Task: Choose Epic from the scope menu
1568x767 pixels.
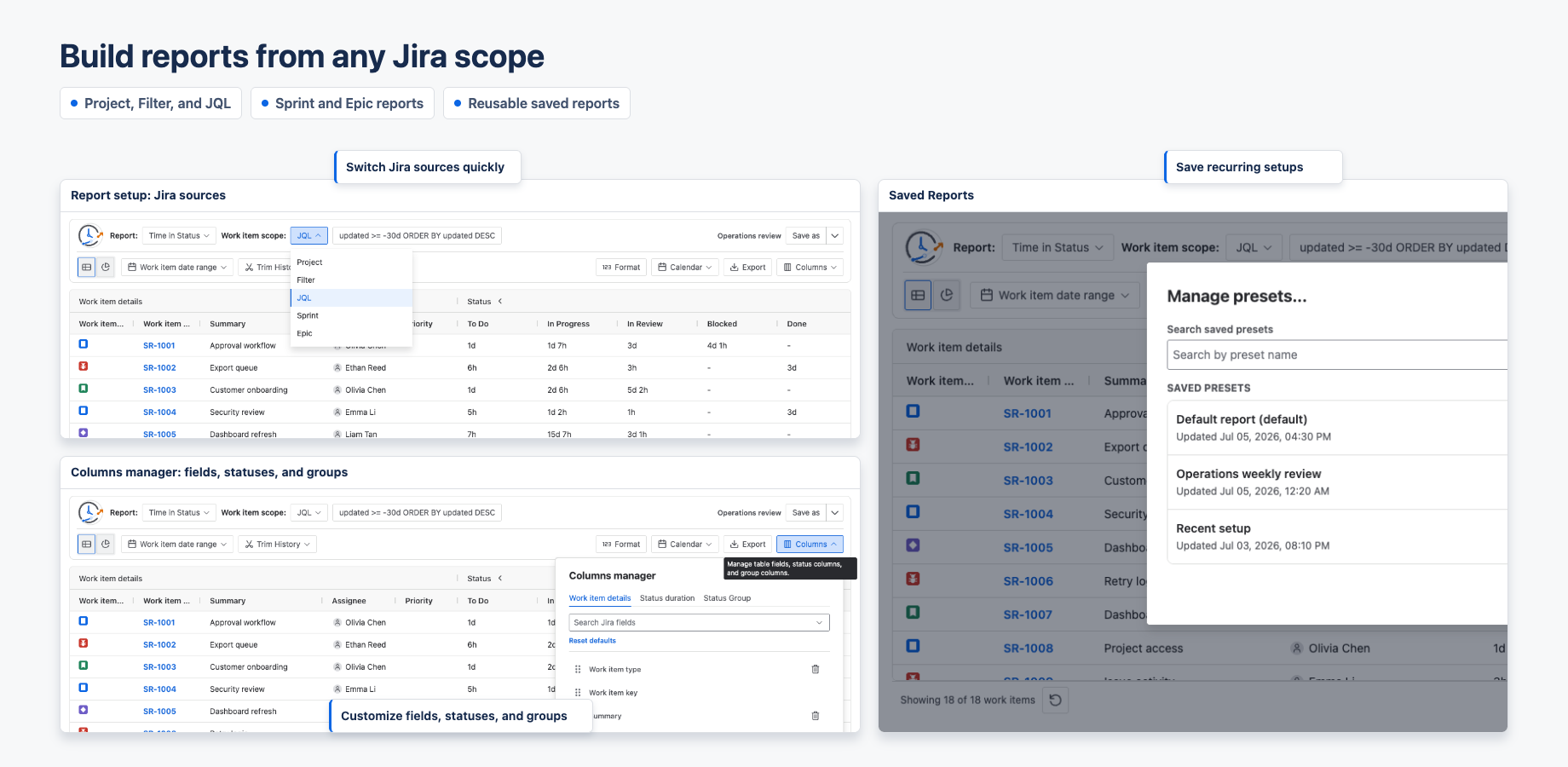Action: coord(352,334)
